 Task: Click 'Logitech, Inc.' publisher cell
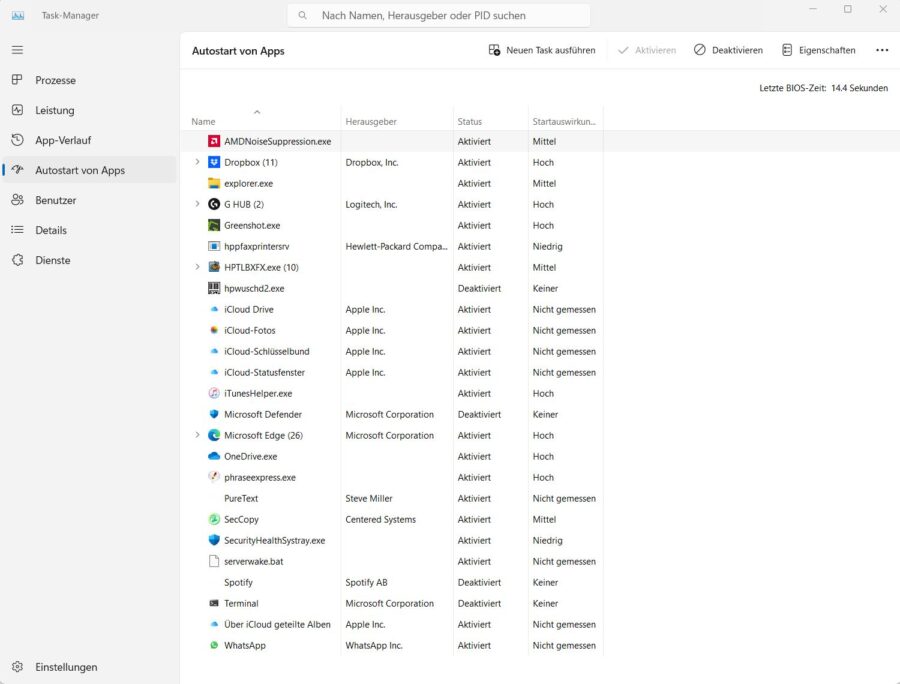click(x=371, y=204)
